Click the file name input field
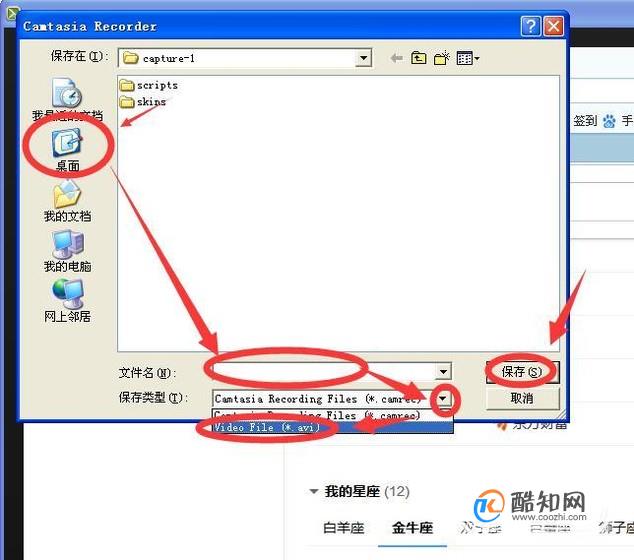634x560 pixels. tap(323, 371)
